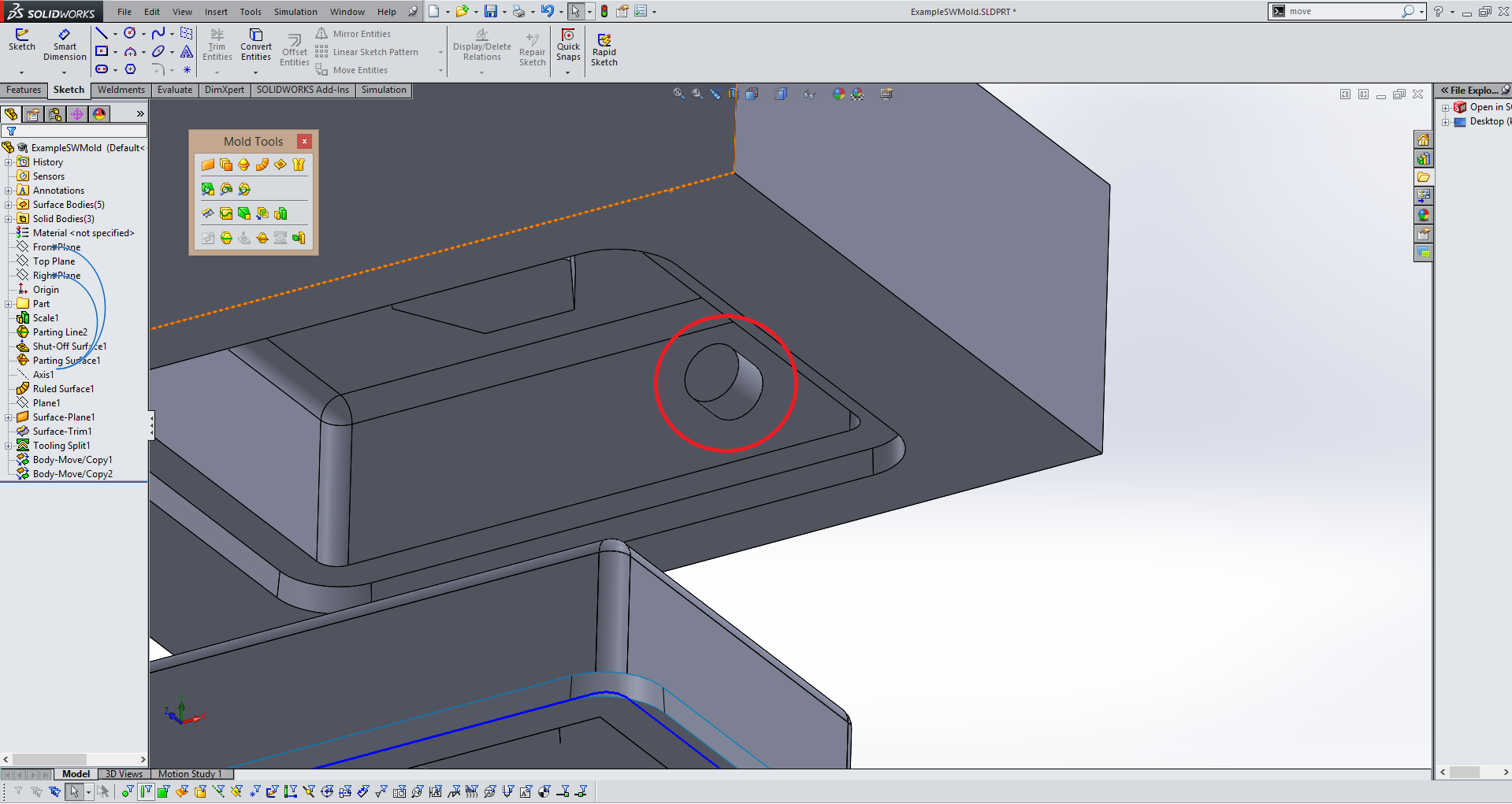Viewport: 1512px width, 804px height.
Task: Open the DisplayManager appearance tab
Action: (x=99, y=114)
